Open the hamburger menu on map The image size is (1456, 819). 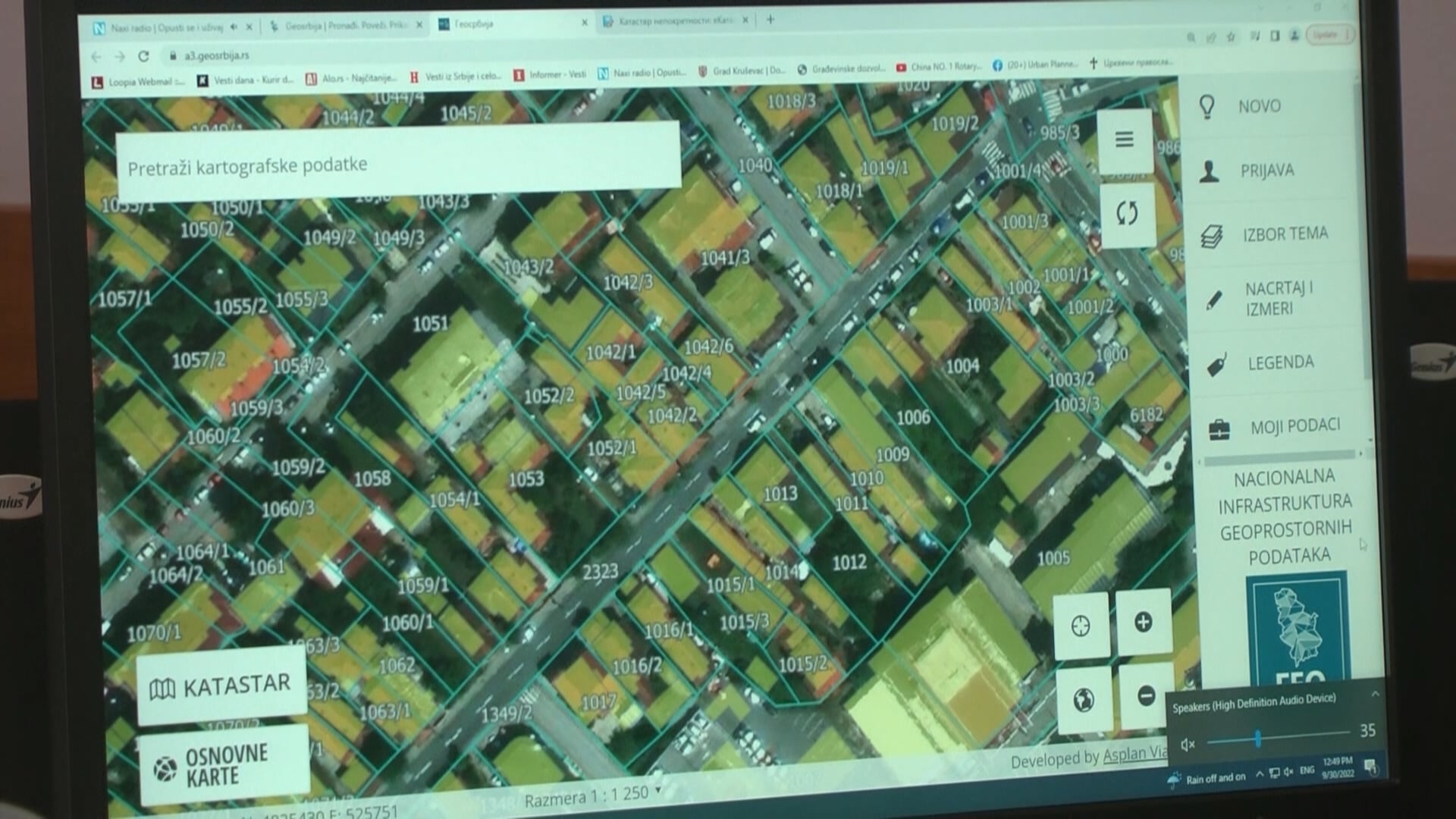tap(1124, 140)
